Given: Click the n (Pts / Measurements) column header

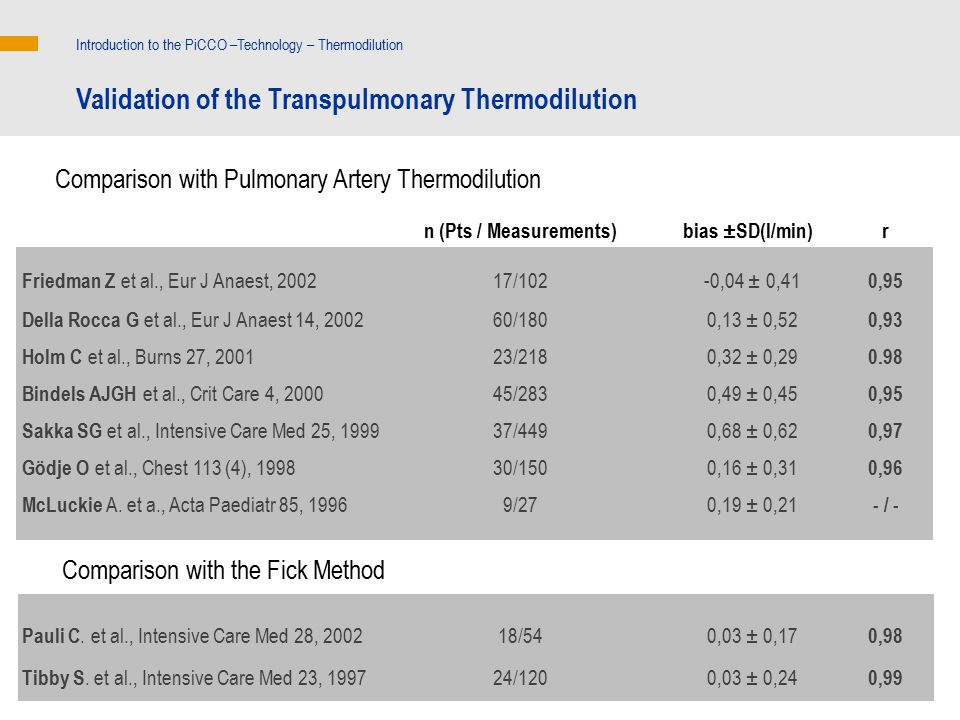Looking at the screenshot, I should pos(520,231).
